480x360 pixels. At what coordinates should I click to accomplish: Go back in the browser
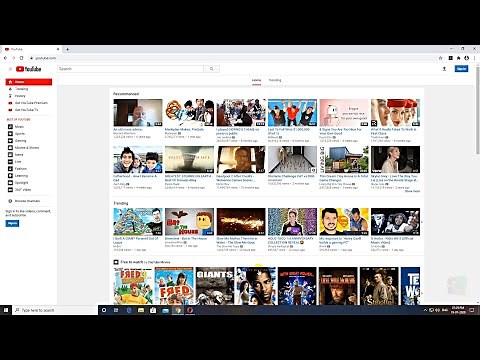coord(5,58)
